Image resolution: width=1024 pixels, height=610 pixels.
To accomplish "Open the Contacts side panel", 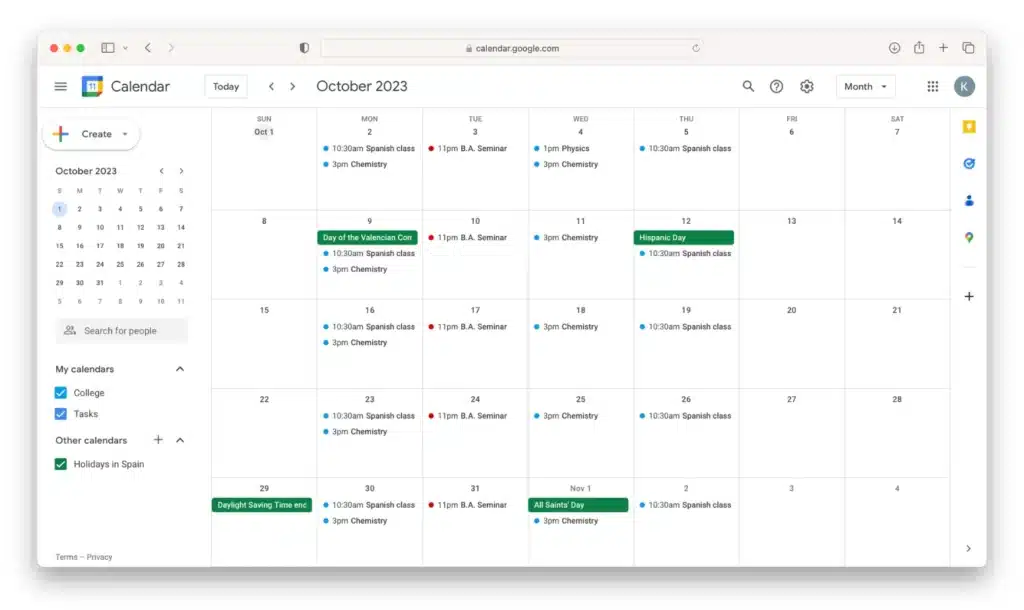I will pyautogui.click(x=968, y=200).
